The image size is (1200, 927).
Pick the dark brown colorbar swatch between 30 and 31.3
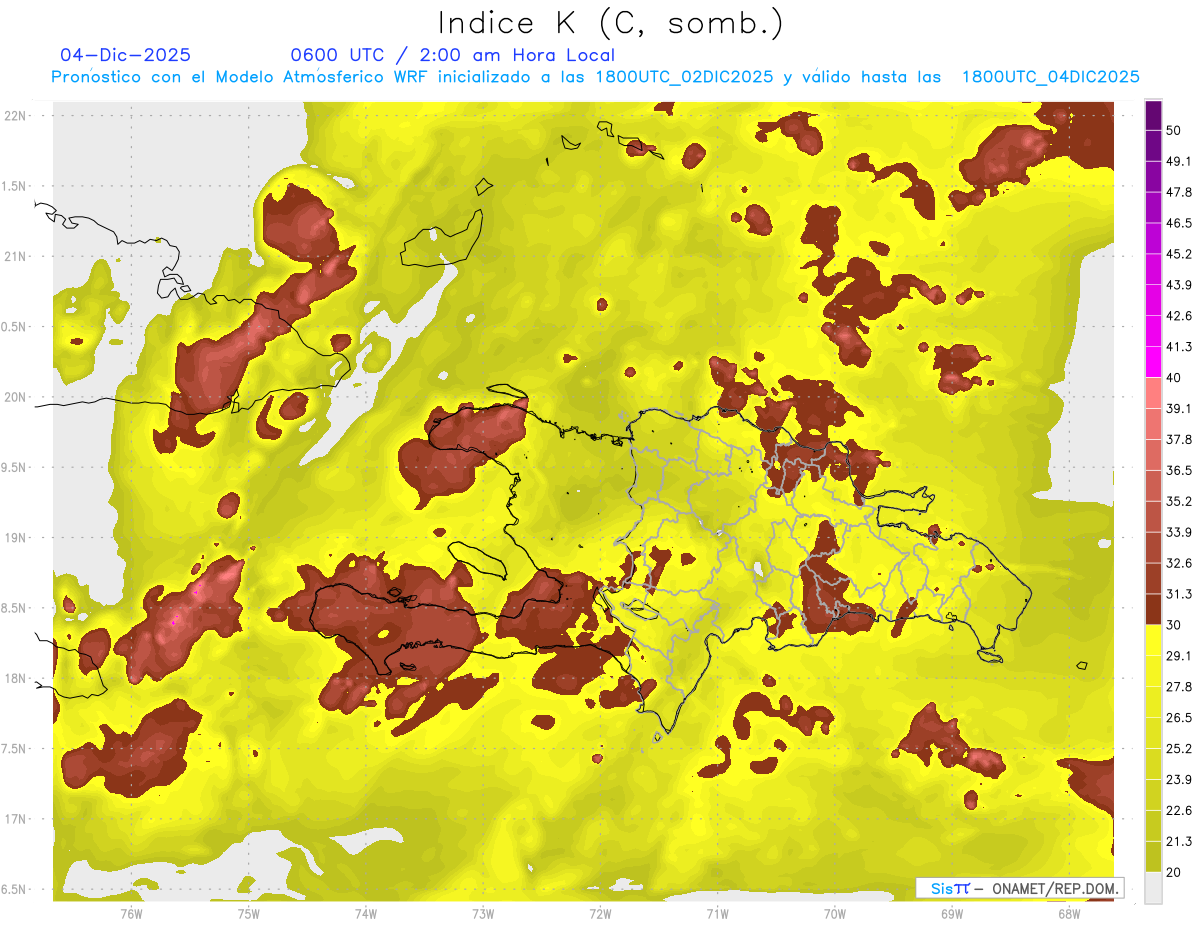point(1153,610)
